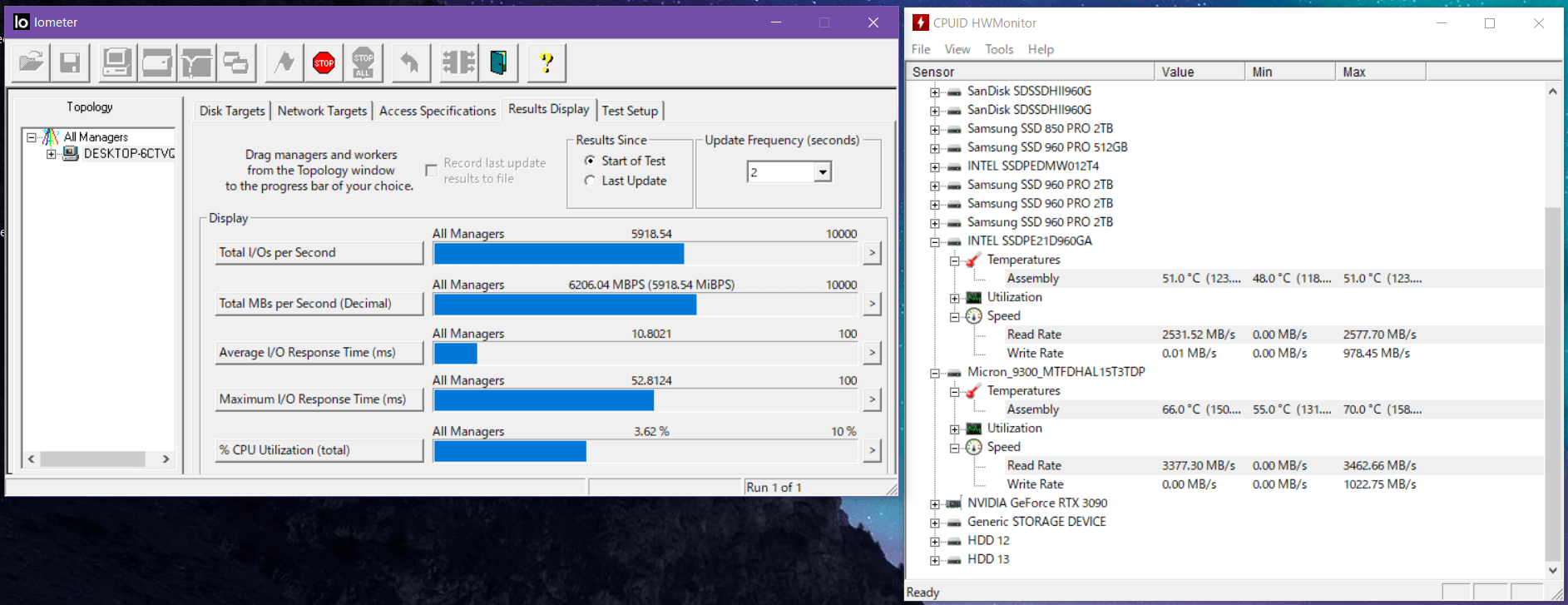Switch to the Network Targets tab

pyautogui.click(x=322, y=111)
